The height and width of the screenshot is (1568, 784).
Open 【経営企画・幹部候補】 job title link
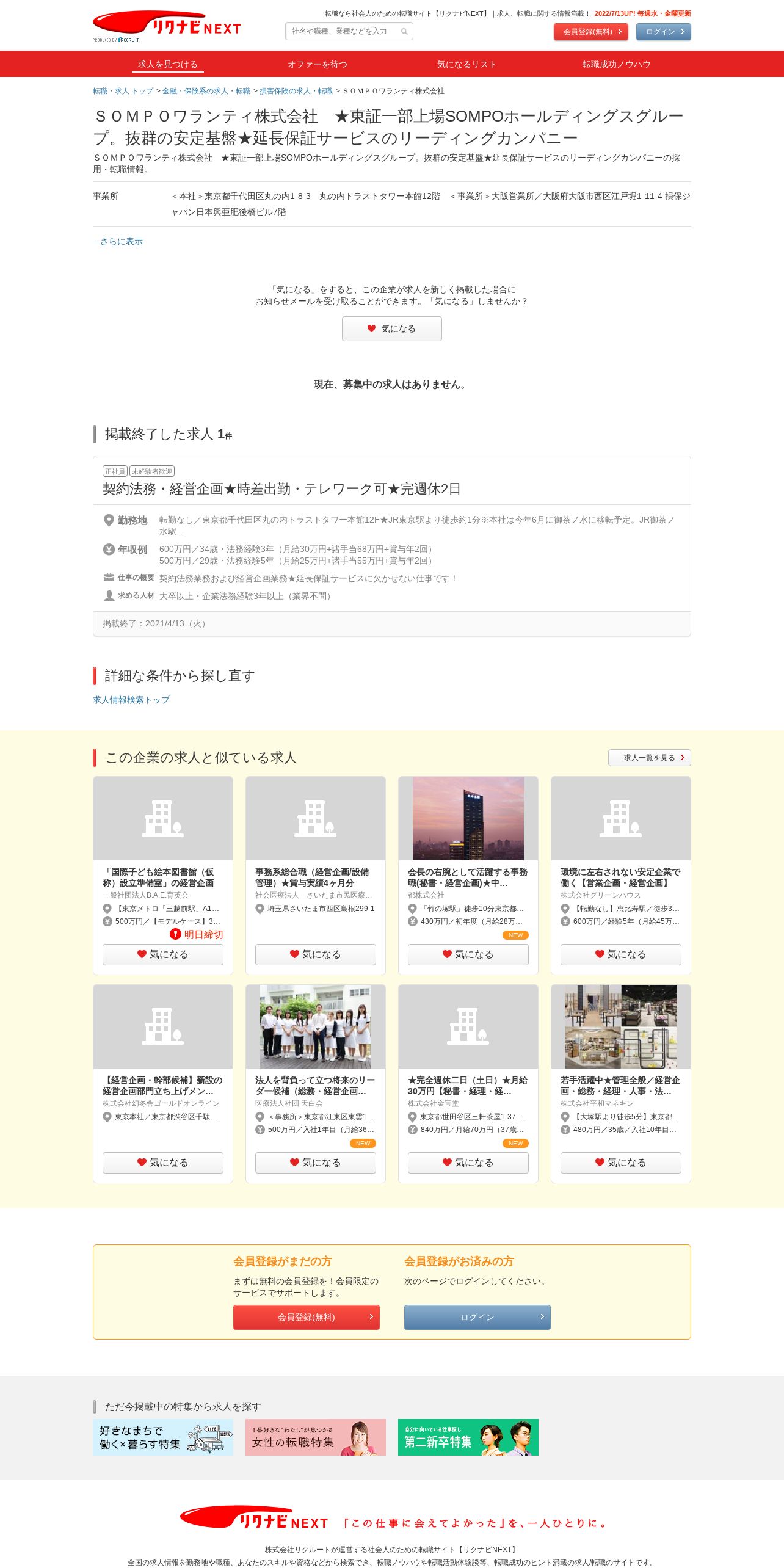coord(162,1086)
